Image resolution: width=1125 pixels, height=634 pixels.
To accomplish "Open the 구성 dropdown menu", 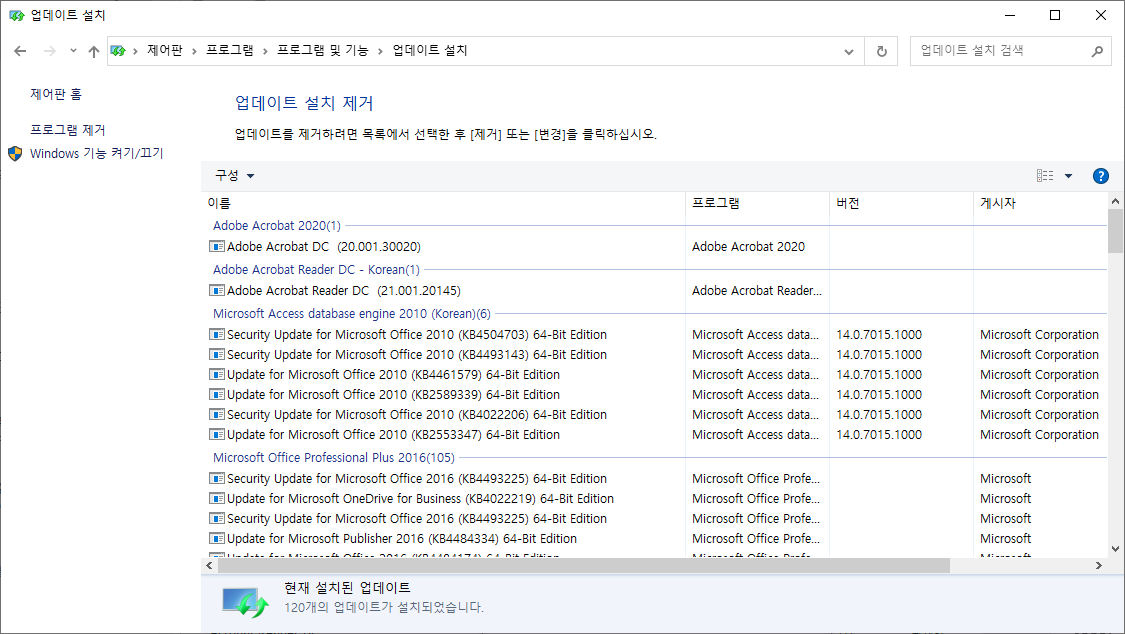I will pos(235,175).
